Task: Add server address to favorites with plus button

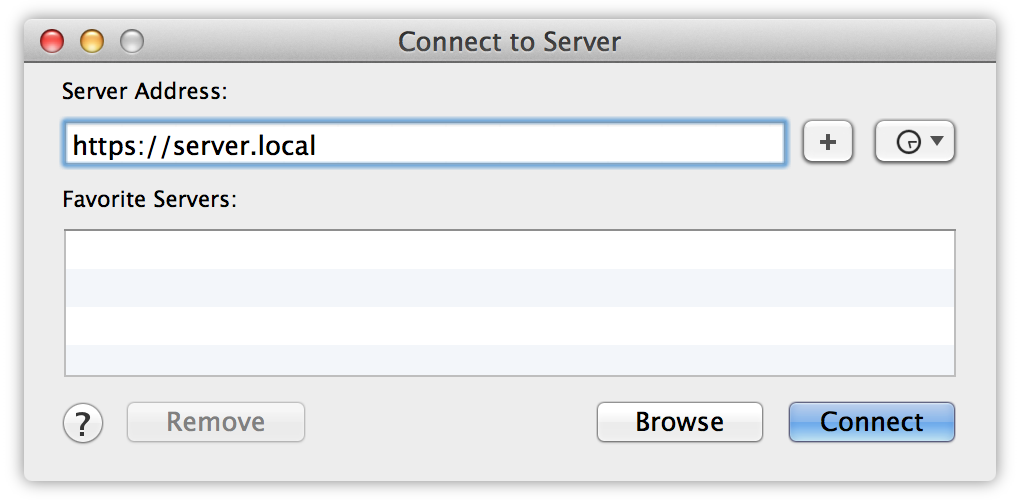Action: pyautogui.click(x=827, y=141)
